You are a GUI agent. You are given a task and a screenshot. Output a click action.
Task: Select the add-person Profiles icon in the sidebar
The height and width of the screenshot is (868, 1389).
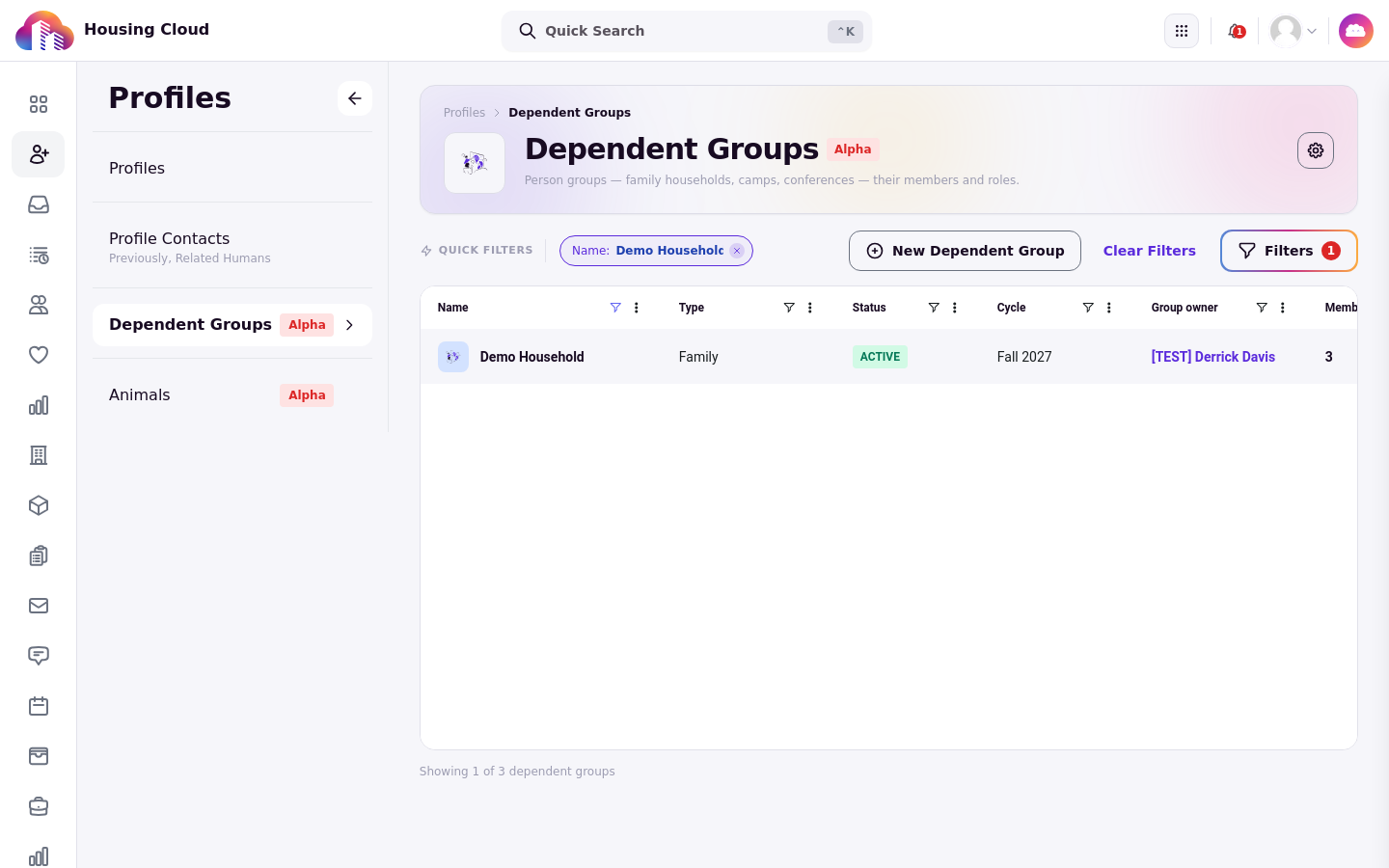[39, 154]
